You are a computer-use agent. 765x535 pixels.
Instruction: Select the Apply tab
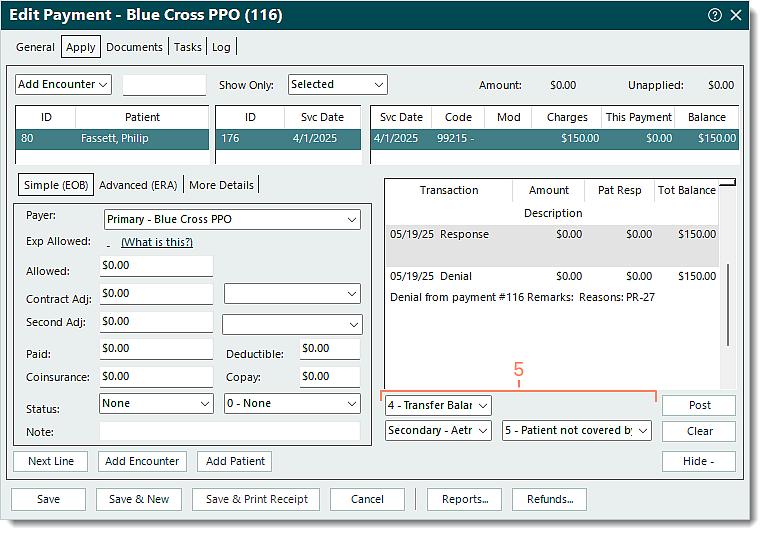[81, 47]
